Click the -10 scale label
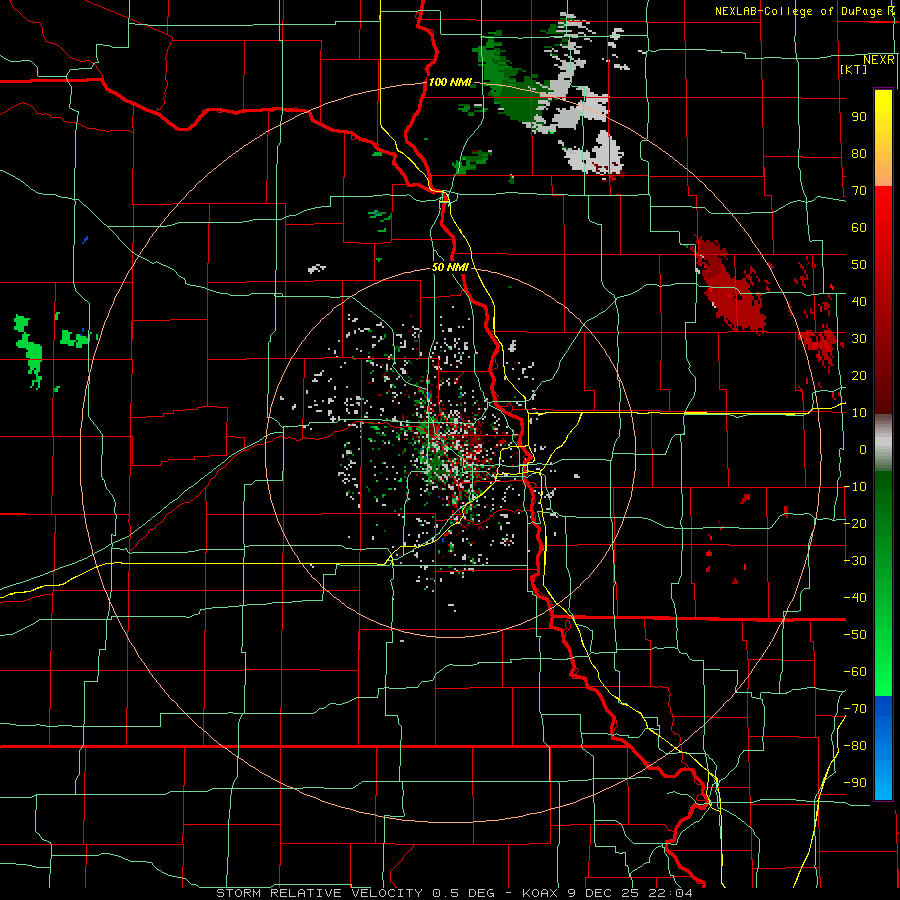900x900 pixels. [855, 487]
